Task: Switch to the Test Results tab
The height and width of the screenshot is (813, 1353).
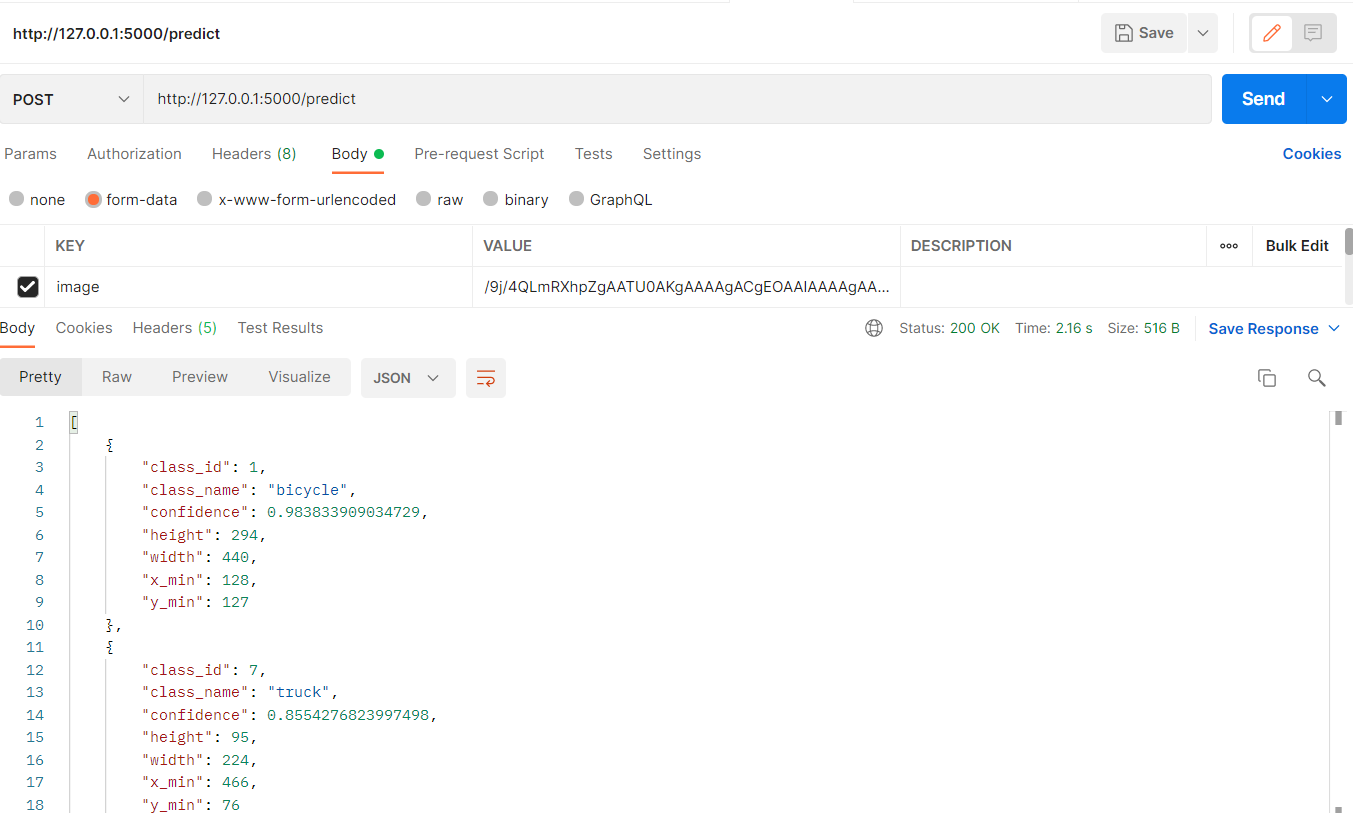Action: point(280,328)
